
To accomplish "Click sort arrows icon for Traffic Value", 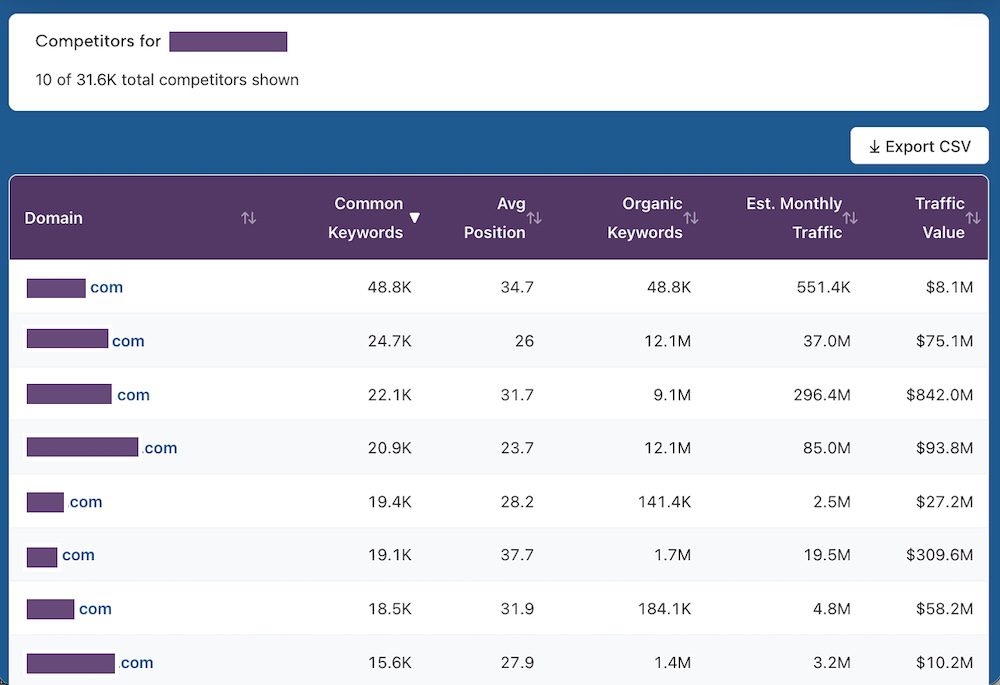I will (973, 218).
